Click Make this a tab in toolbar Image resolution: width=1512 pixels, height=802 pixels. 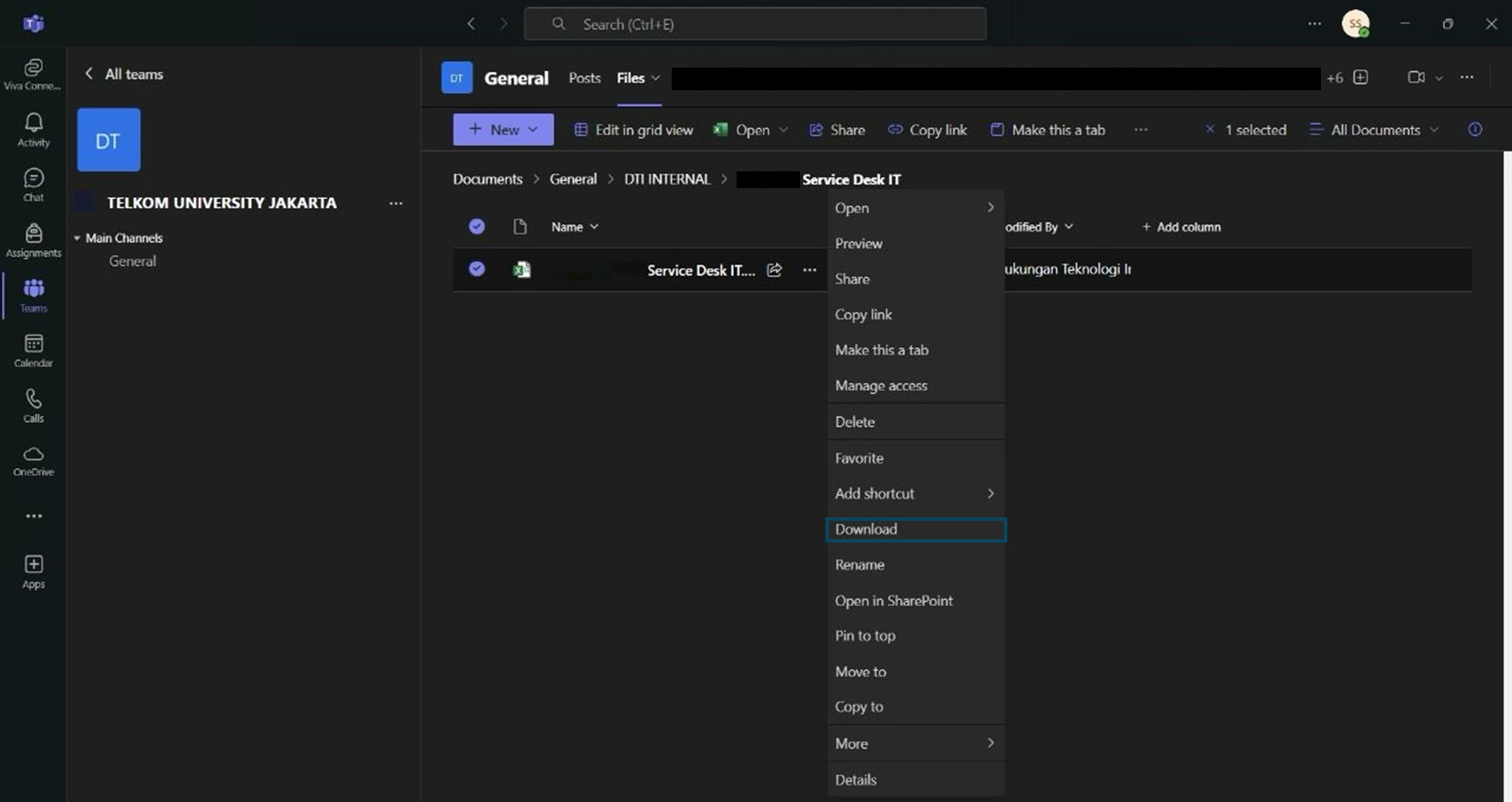click(x=1047, y=130)
